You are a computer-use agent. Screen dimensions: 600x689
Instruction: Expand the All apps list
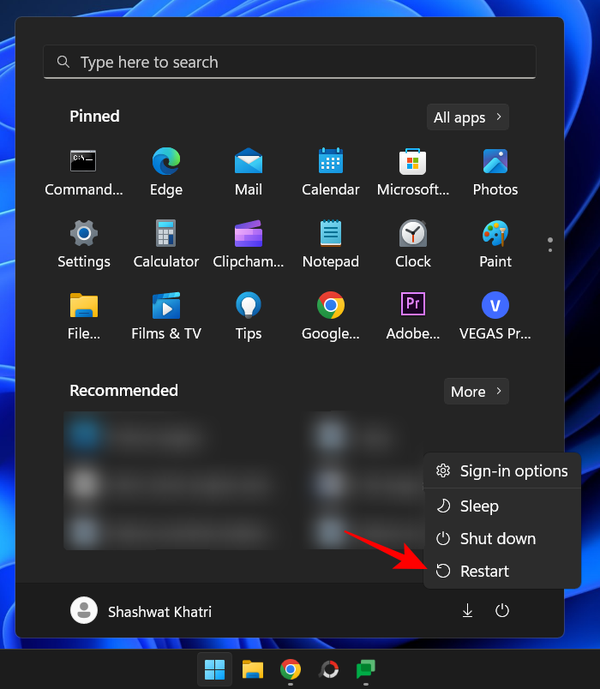point(467,118)
